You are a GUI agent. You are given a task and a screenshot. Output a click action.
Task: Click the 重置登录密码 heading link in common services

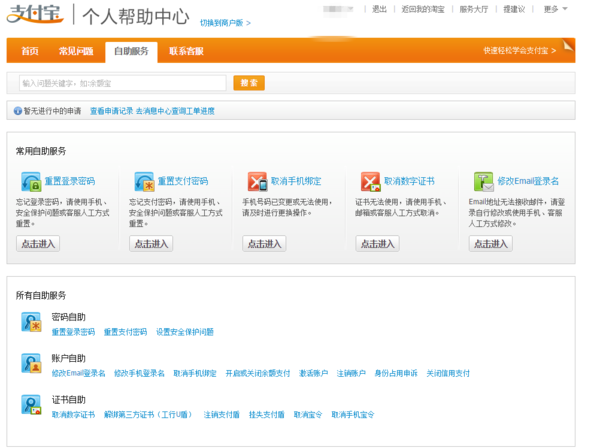pos(70,181)
